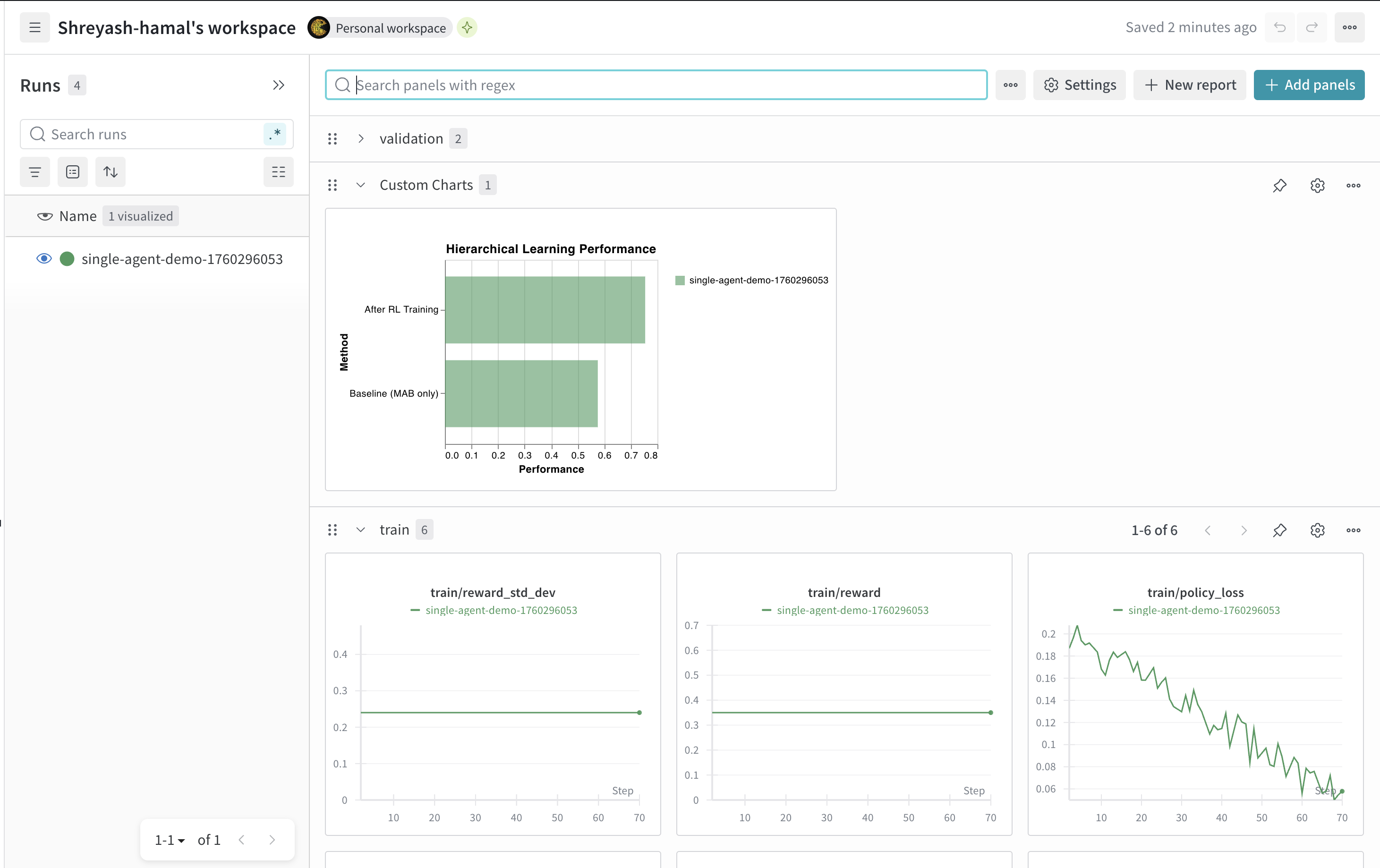The height and width of the screenshot is (868, 1380).
Task: Click the group runs icon
Action: [73, 172]
